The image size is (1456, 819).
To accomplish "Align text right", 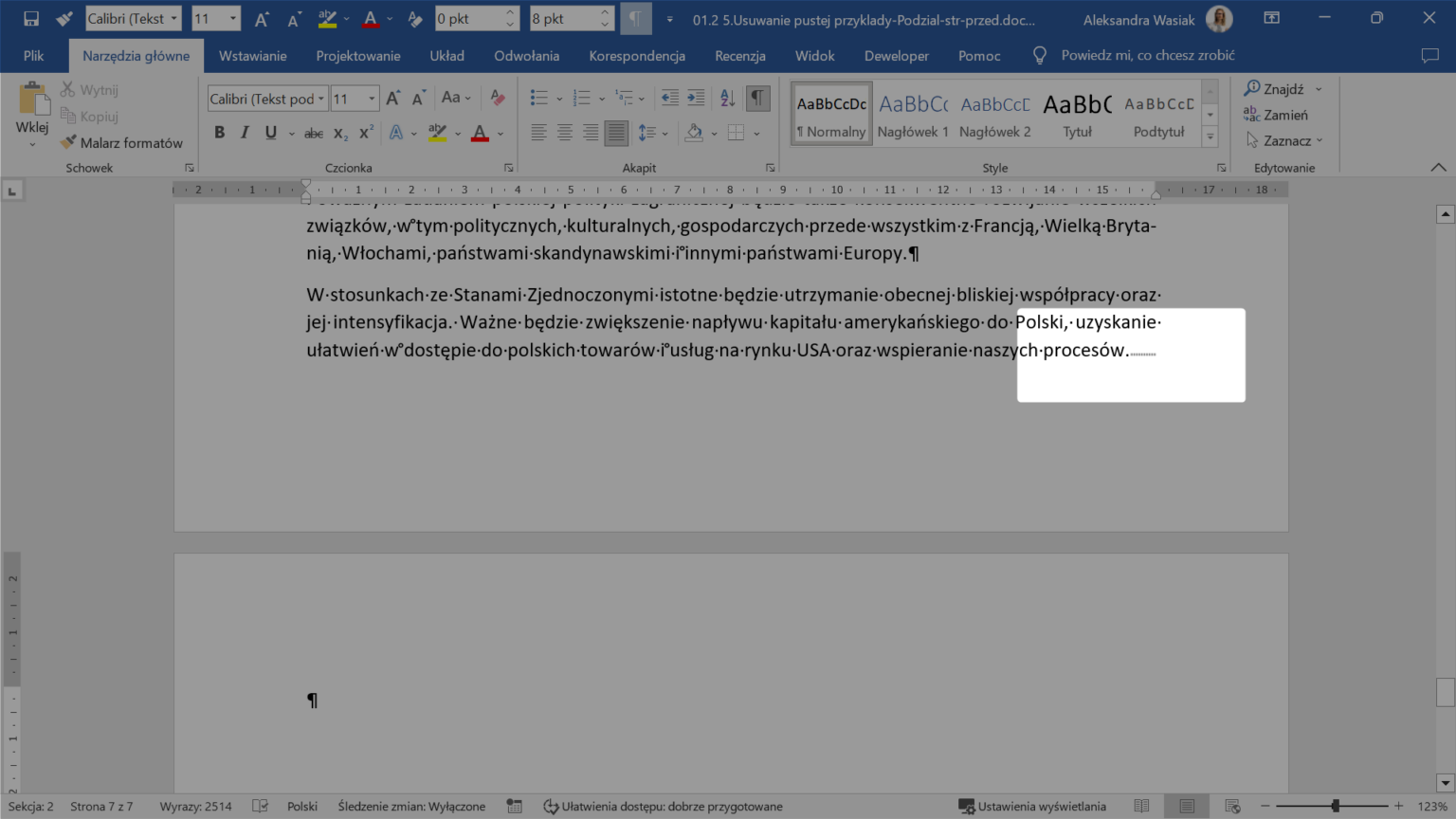I will [x=591, y=133].
